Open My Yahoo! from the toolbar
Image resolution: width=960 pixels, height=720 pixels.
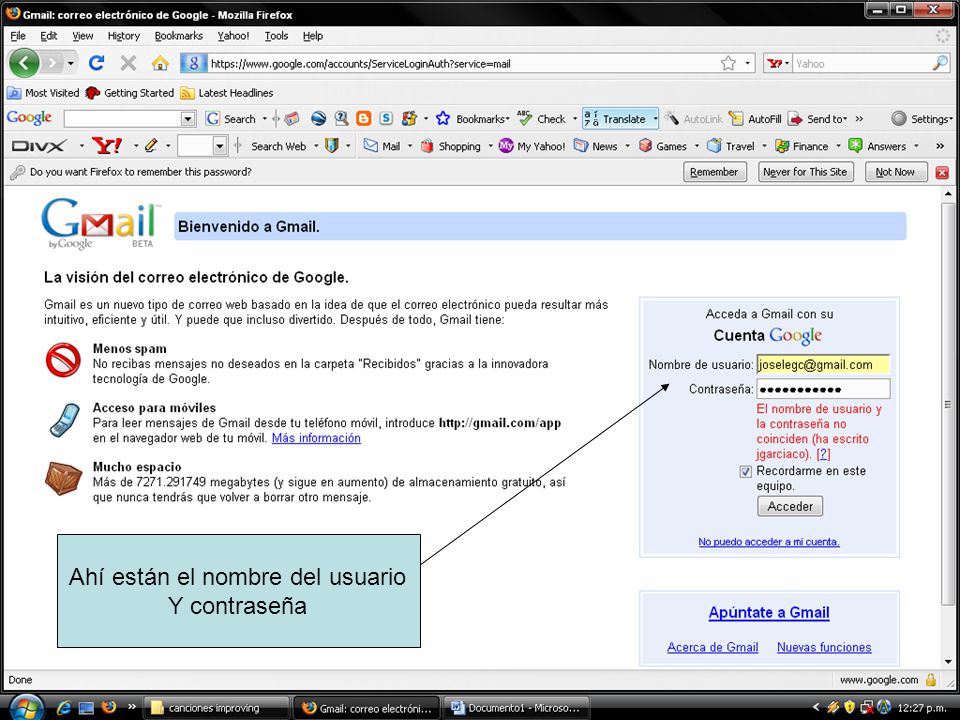tap(532, 146)
